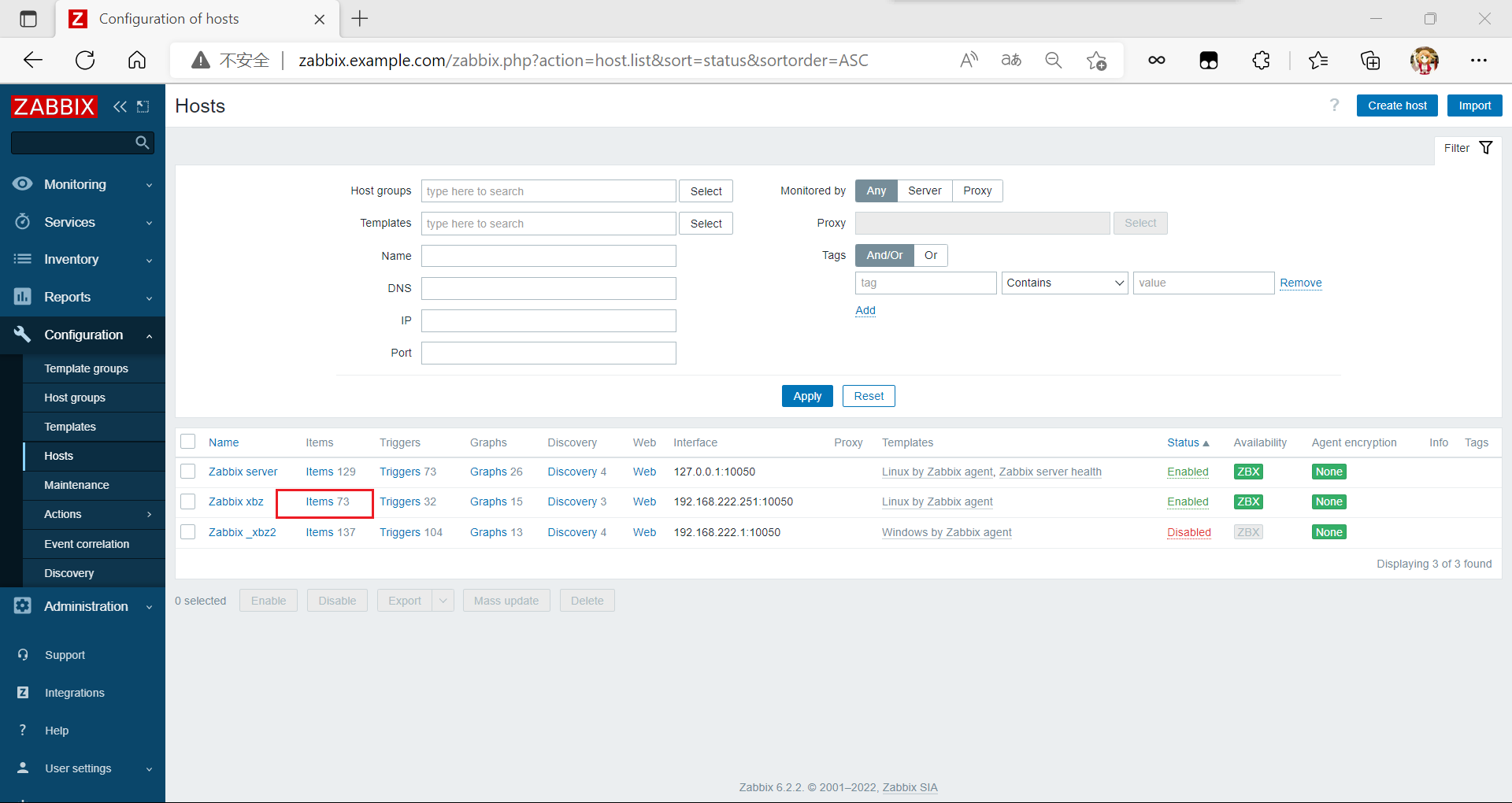Open page help question mark near Create host
This screenshot has height=803, width=1512.
(x=1334, y=105)
